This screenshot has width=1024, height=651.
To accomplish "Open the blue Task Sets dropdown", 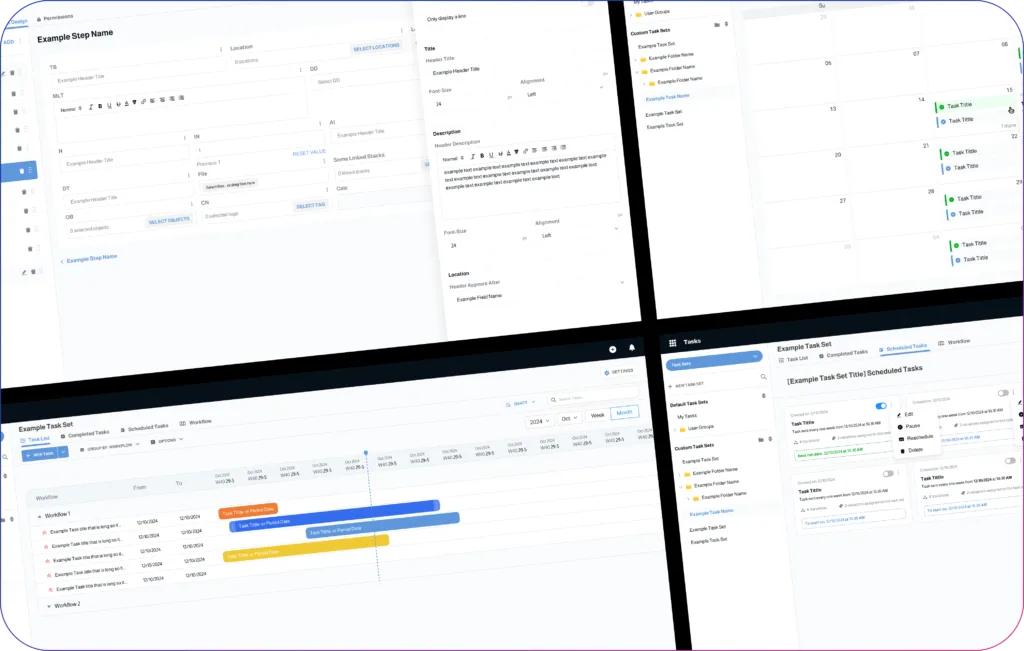I will pyautogui.click(x=713, y=360).
